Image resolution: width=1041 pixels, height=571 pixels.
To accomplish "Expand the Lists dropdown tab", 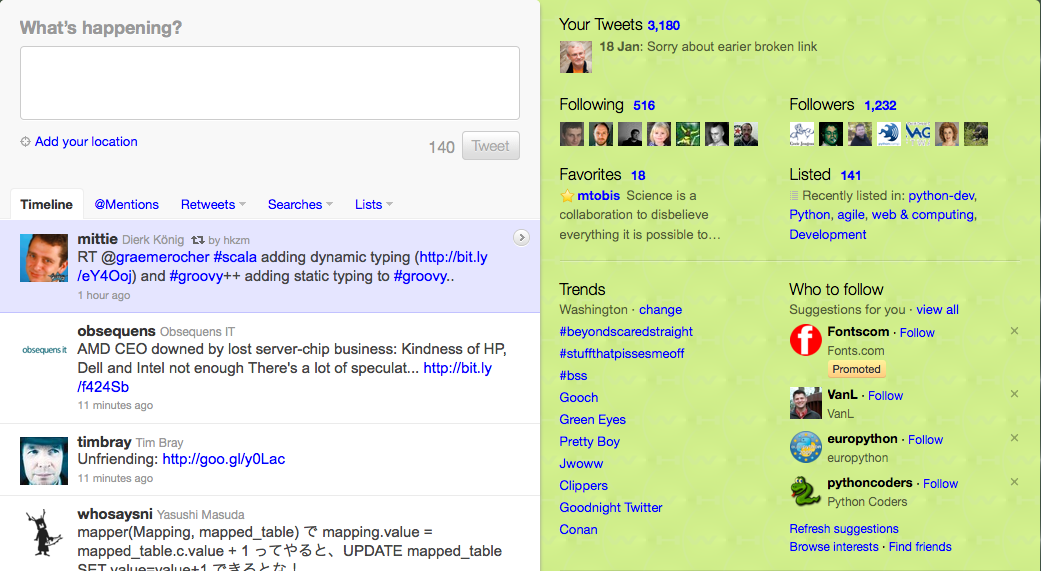I will (374, 204).
